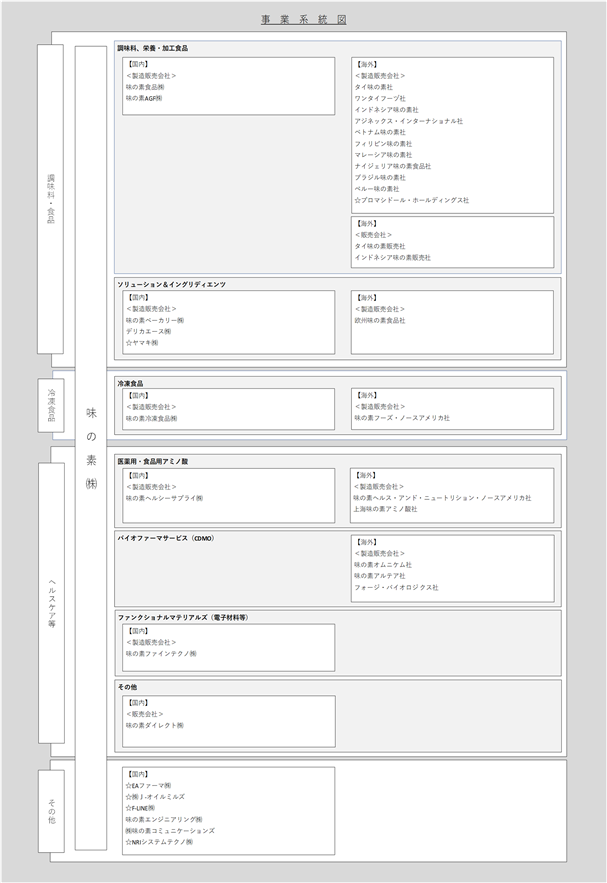Select the entry インドネシア味の素社

pyautogui.click(x=386, y=110)
